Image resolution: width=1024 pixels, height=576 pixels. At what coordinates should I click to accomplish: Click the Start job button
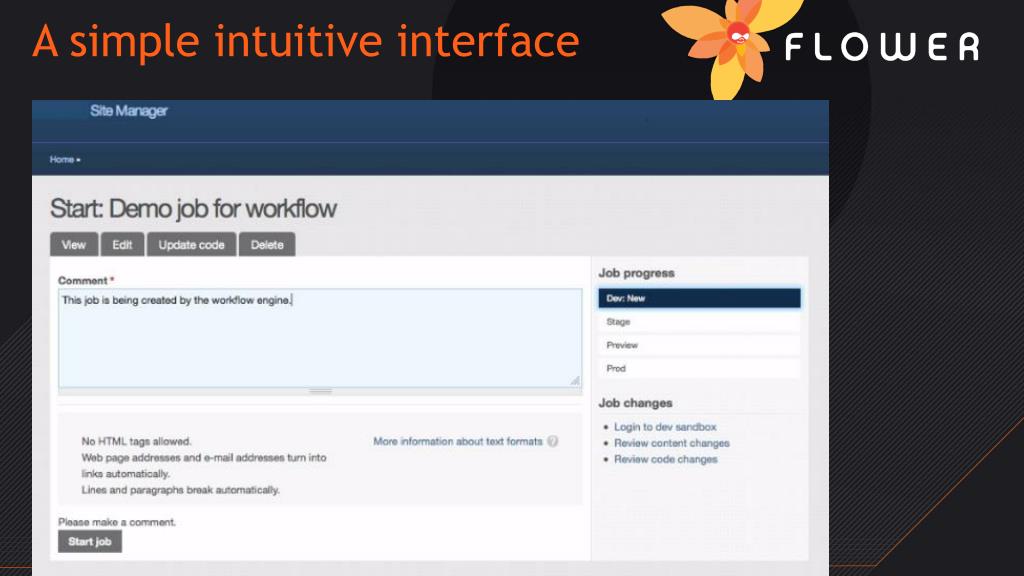(90, 541)
